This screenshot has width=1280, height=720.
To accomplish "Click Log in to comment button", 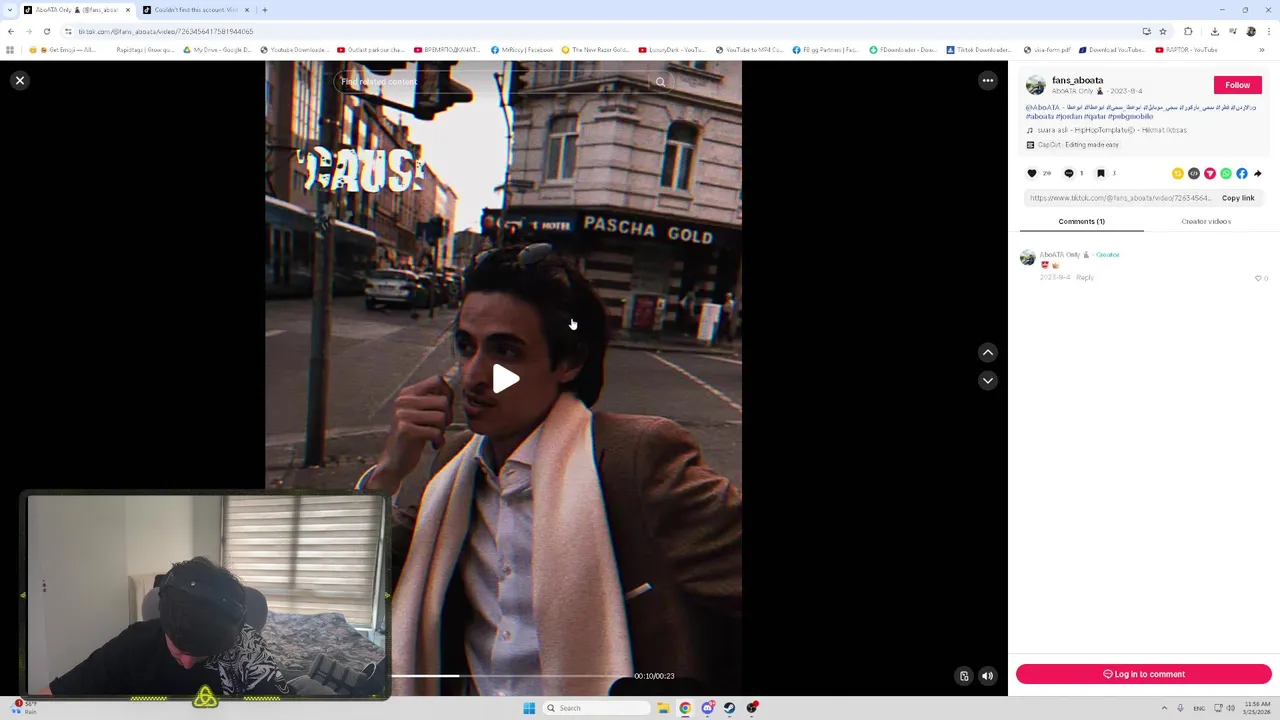I will [x=1144, y=674].
